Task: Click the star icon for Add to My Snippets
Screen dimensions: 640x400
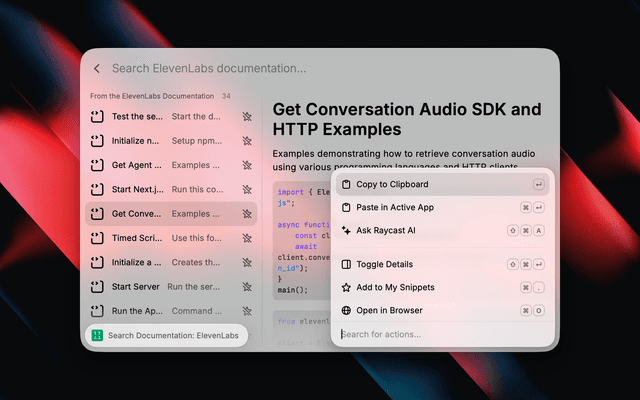Action: (346, 287)
